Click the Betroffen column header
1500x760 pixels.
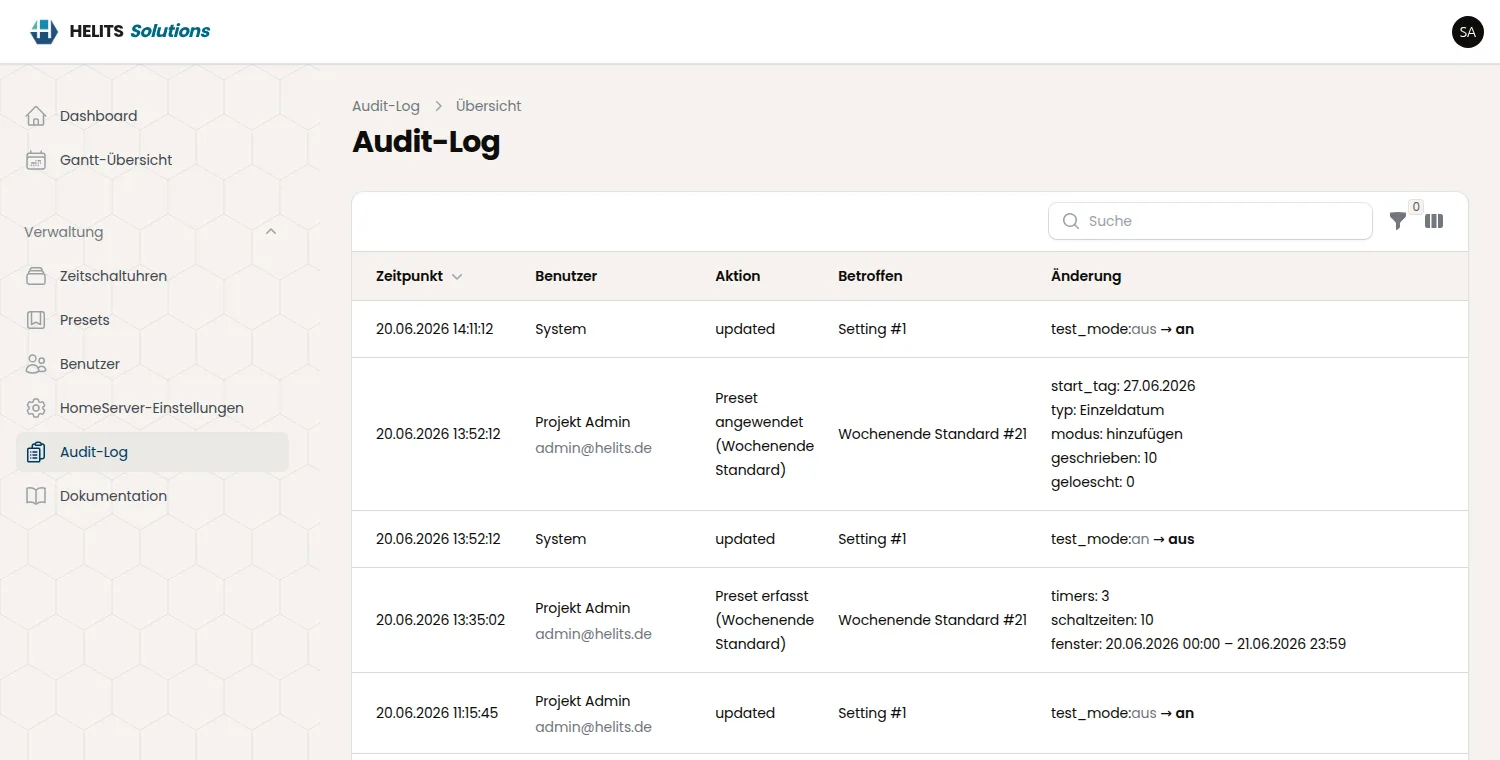pos(870,276)
